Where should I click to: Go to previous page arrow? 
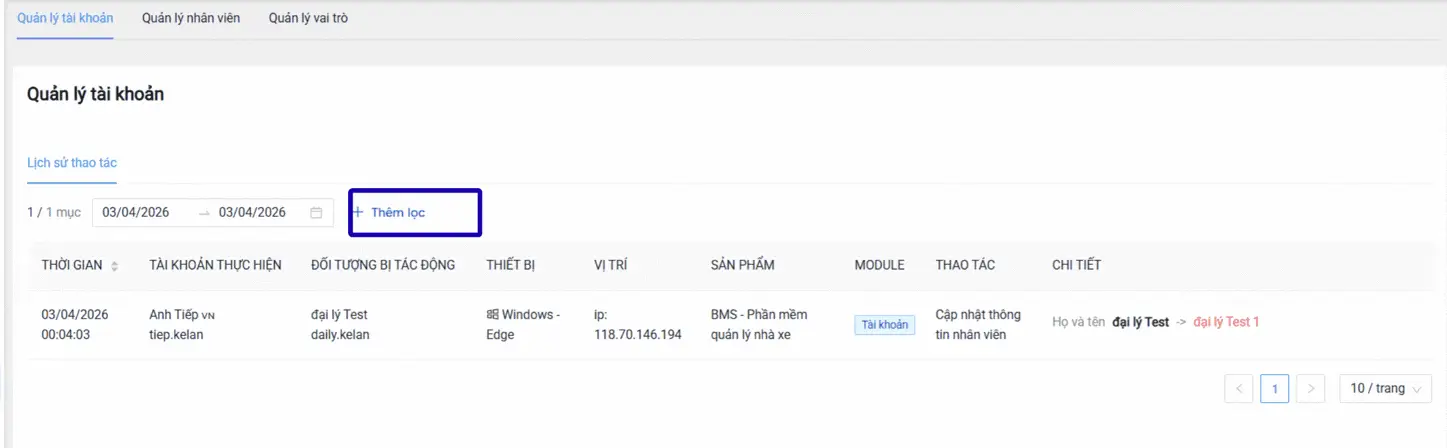[1239, 389]
